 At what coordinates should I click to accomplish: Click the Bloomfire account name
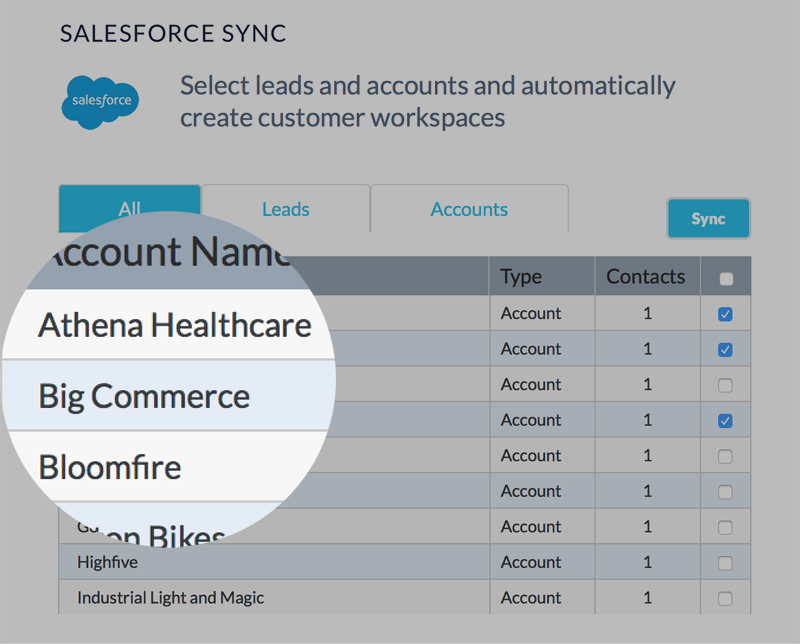[x=110, y=467]
